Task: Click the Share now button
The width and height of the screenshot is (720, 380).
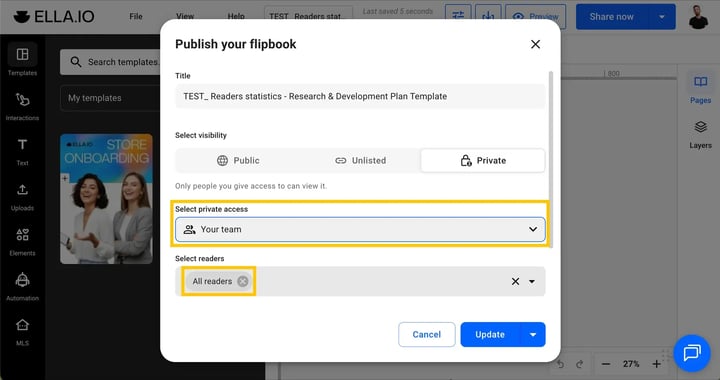Action: click(x=612, y=17)
